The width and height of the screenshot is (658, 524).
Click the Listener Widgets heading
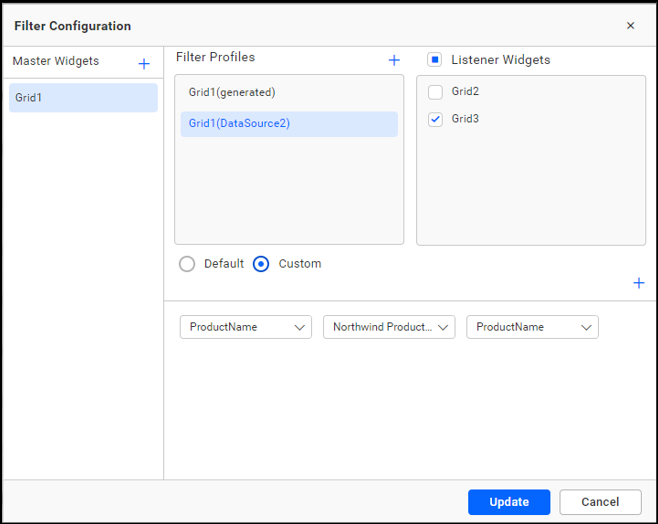click(x=501, y=60)
